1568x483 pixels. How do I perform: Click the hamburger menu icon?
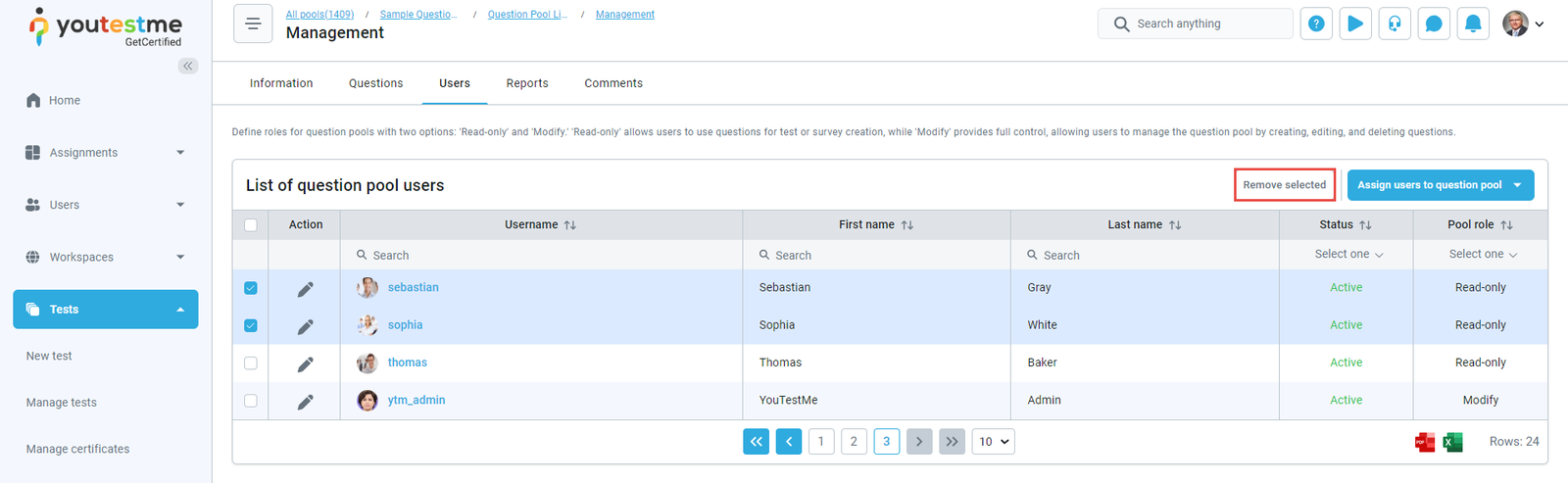(253, 24)
